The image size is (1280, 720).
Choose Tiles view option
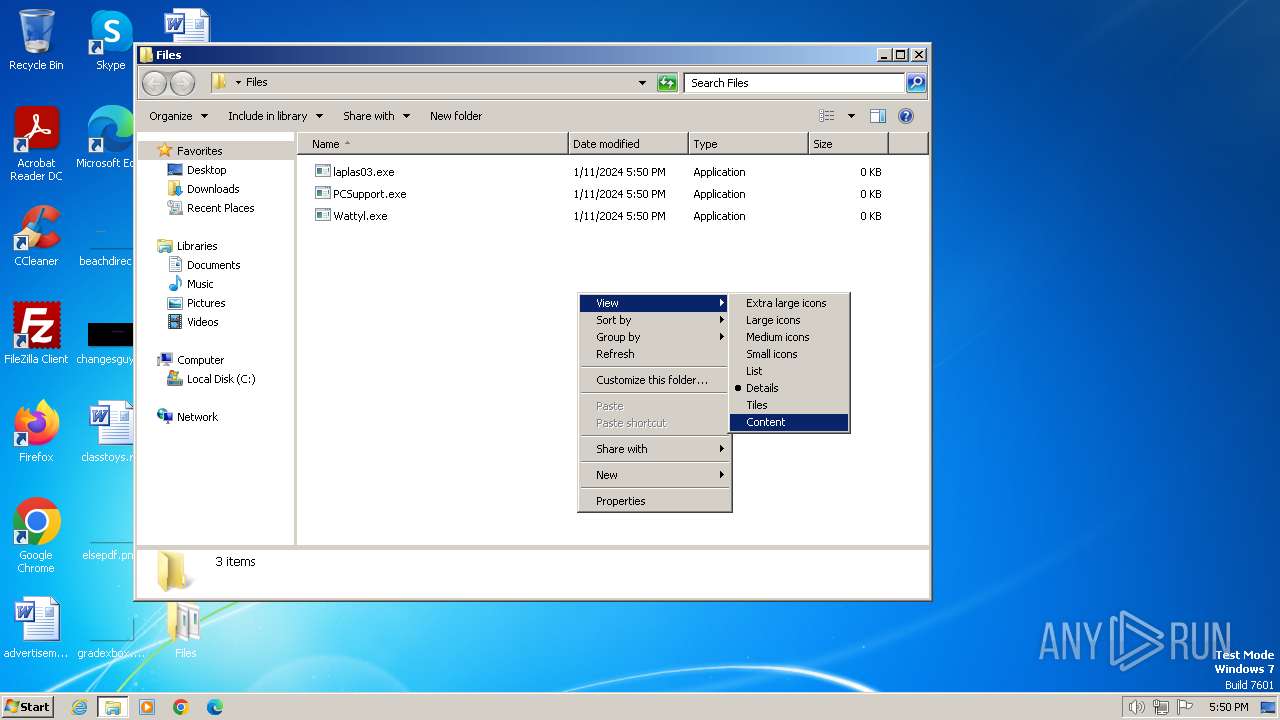[789, 405]
